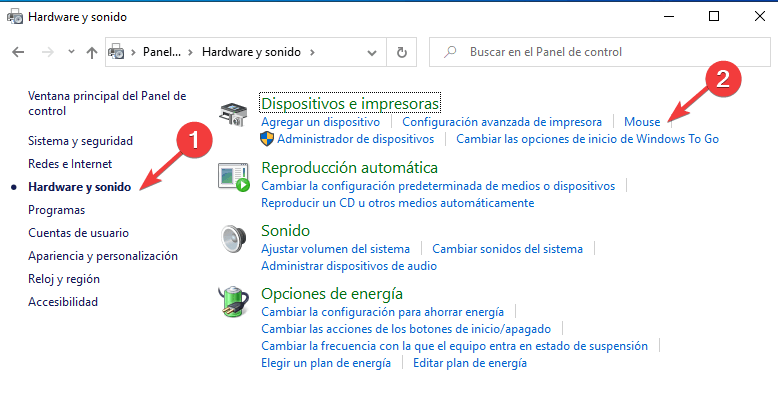The height and width of the screenshot is (393, 778).
Task: Click the Control Panel icon in address bar
Action: pyautogui.click(x=116, y=52)
